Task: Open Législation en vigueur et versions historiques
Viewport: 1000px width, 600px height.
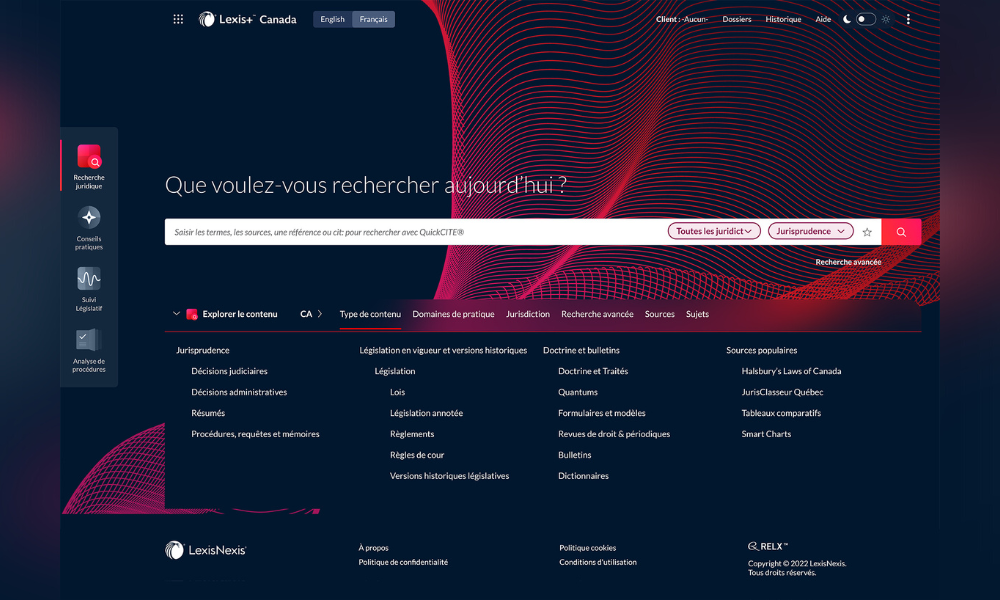Action: pyautogui.click(x=443, y=350)
